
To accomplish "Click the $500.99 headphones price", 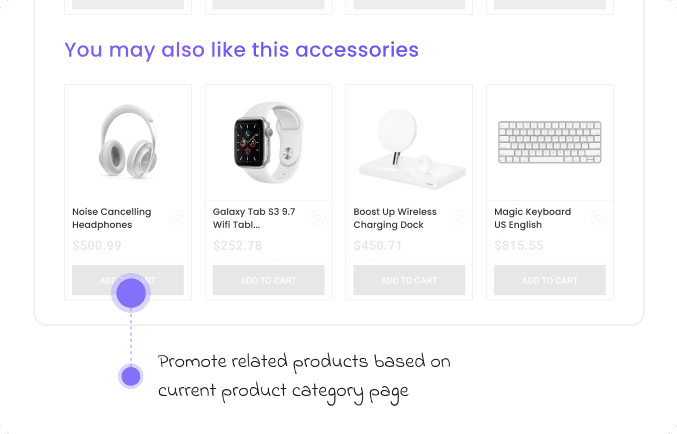I will [x=97, y=246].
